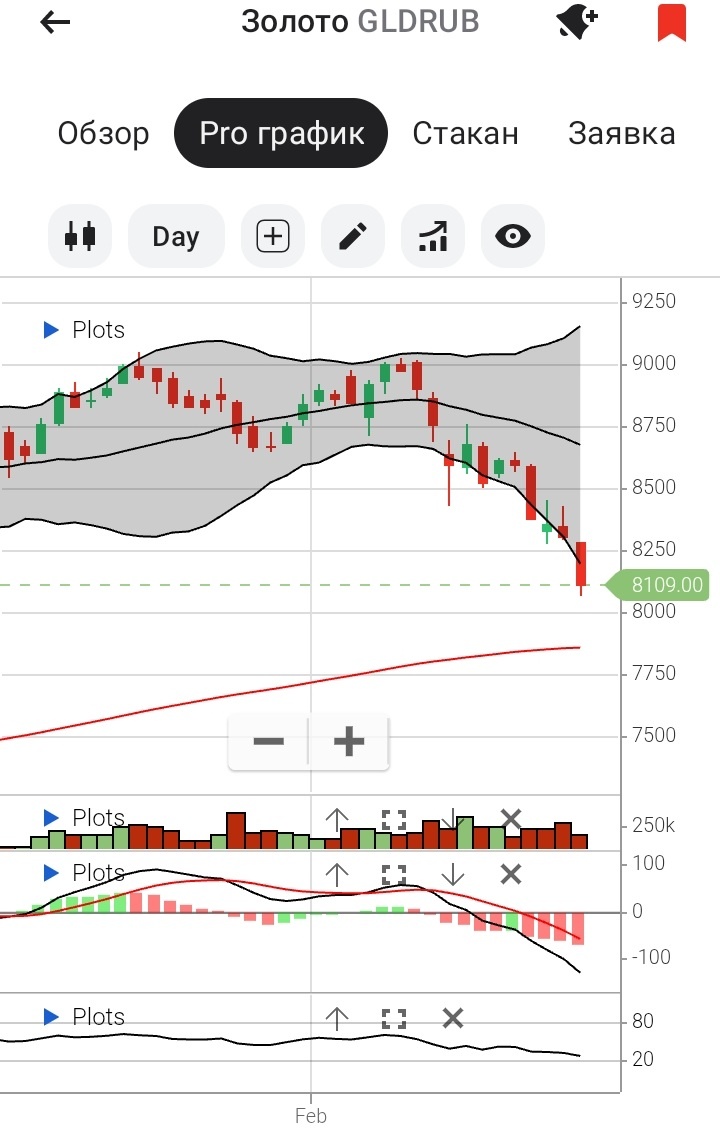The image size is (720, 1129).
Task: Expand Plots on the main price chart
Action: (84, 330)
